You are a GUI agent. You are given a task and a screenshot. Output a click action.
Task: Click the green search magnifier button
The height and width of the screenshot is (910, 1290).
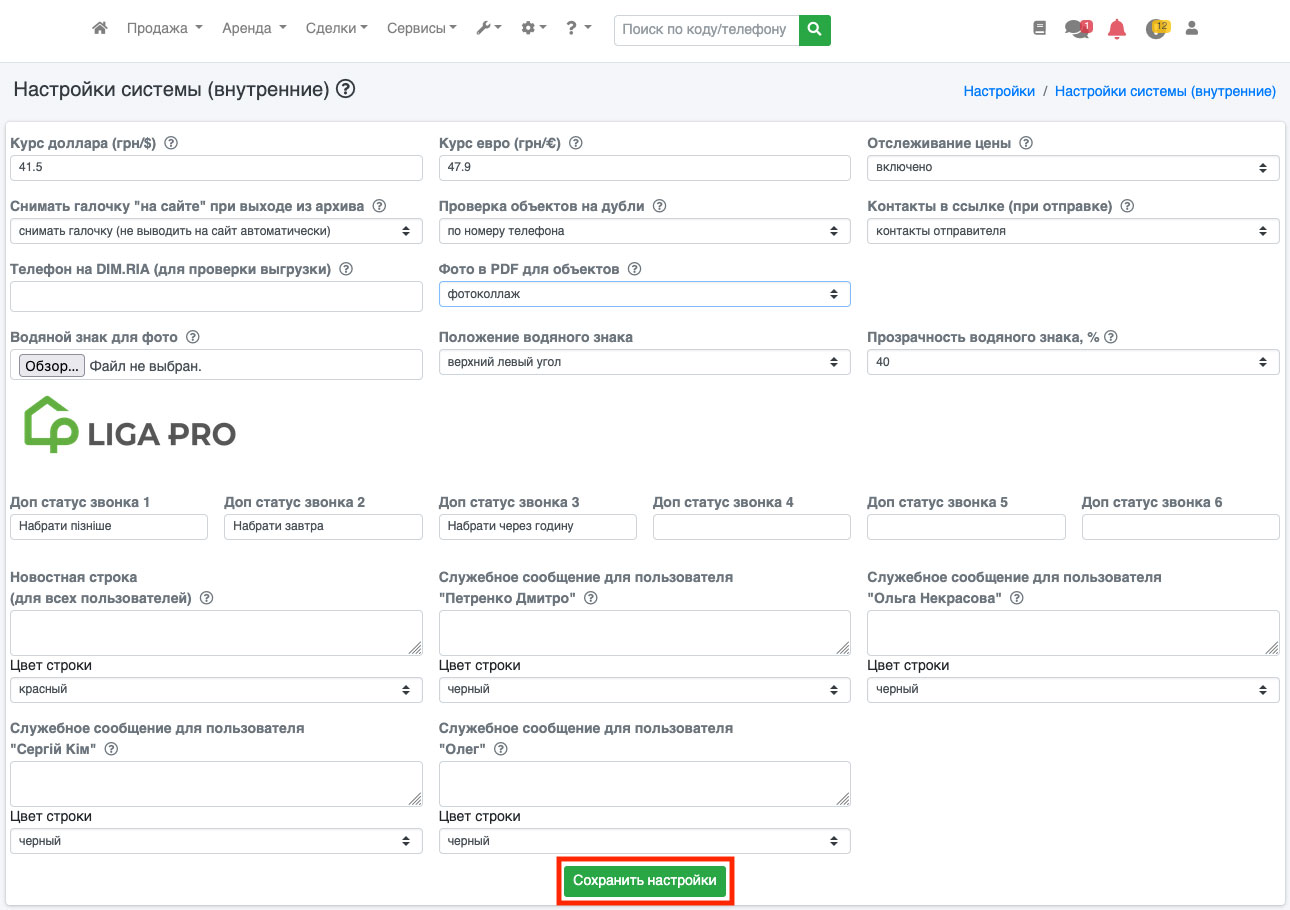815,30
